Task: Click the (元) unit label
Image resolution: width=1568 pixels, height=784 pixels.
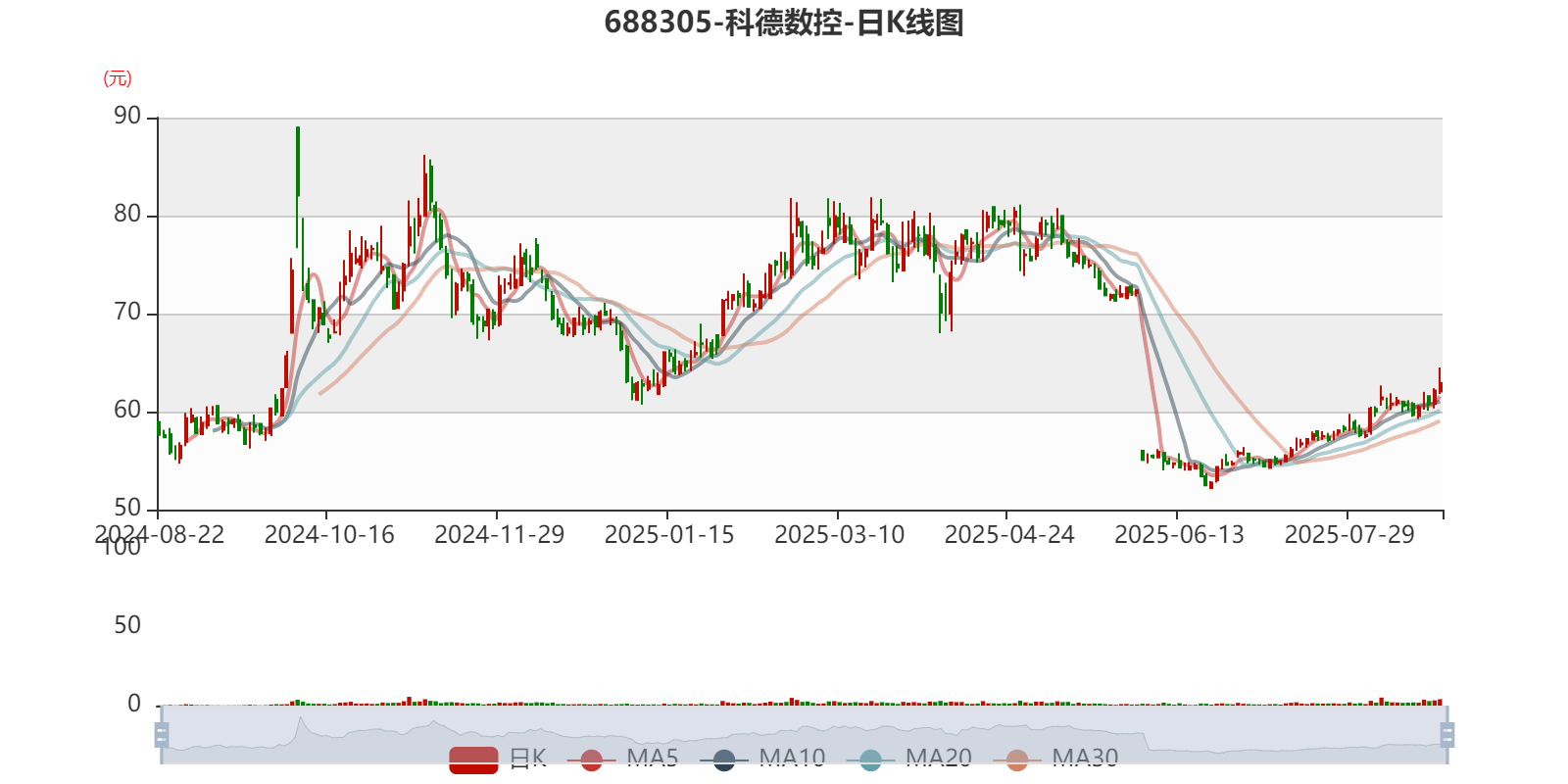Action: point(118,78)
